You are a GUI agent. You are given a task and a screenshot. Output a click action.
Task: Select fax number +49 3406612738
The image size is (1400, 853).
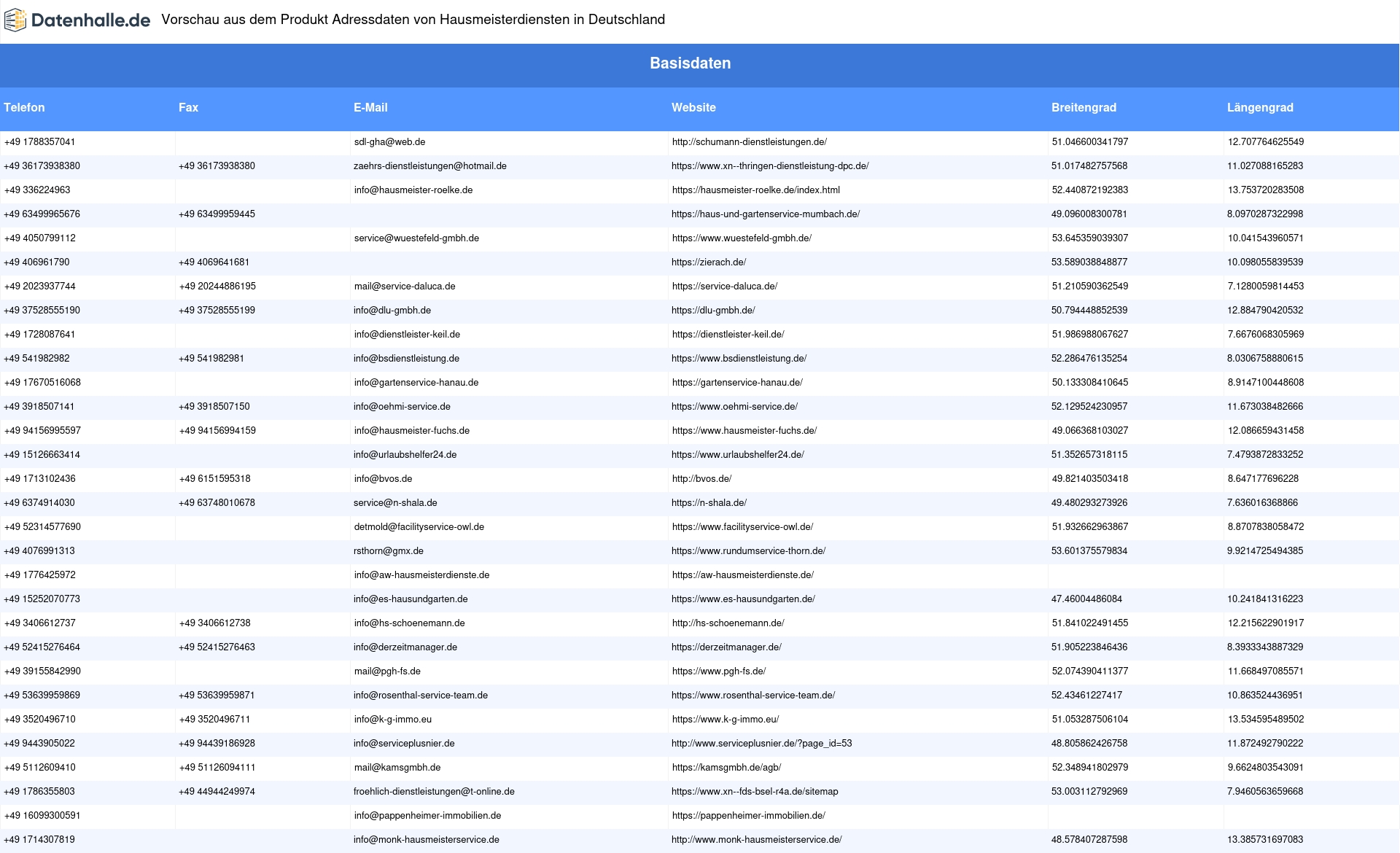(215, 623)
